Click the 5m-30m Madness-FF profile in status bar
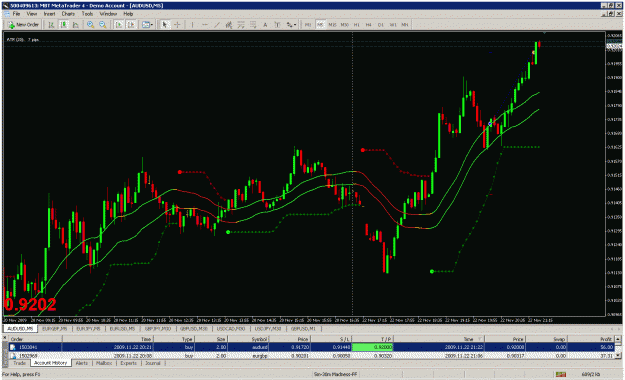Screen dimensions: 625x380 tap(336, 374)
